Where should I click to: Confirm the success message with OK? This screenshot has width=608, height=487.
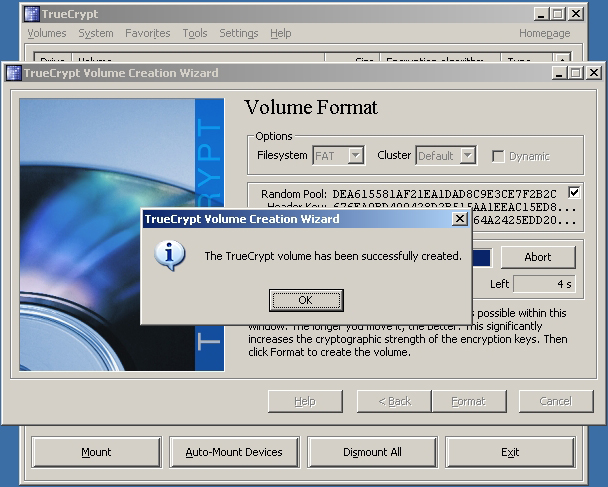pos(306,300)
